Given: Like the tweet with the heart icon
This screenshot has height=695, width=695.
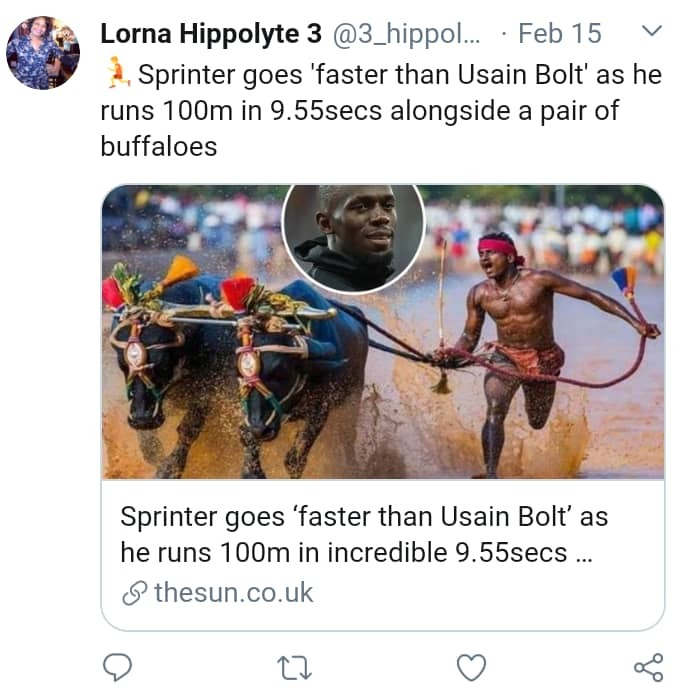Looking at the screenshot, I should coord(471,667).
